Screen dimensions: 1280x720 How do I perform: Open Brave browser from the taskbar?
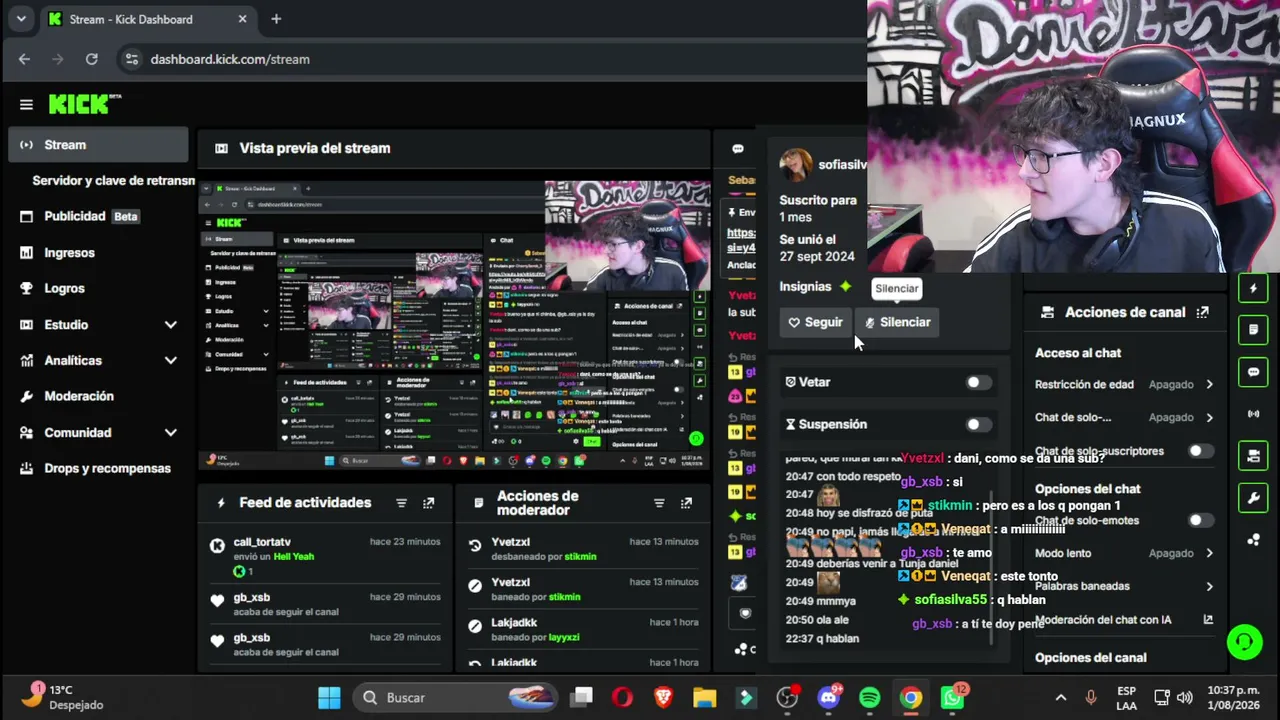[x=663, y=697]
